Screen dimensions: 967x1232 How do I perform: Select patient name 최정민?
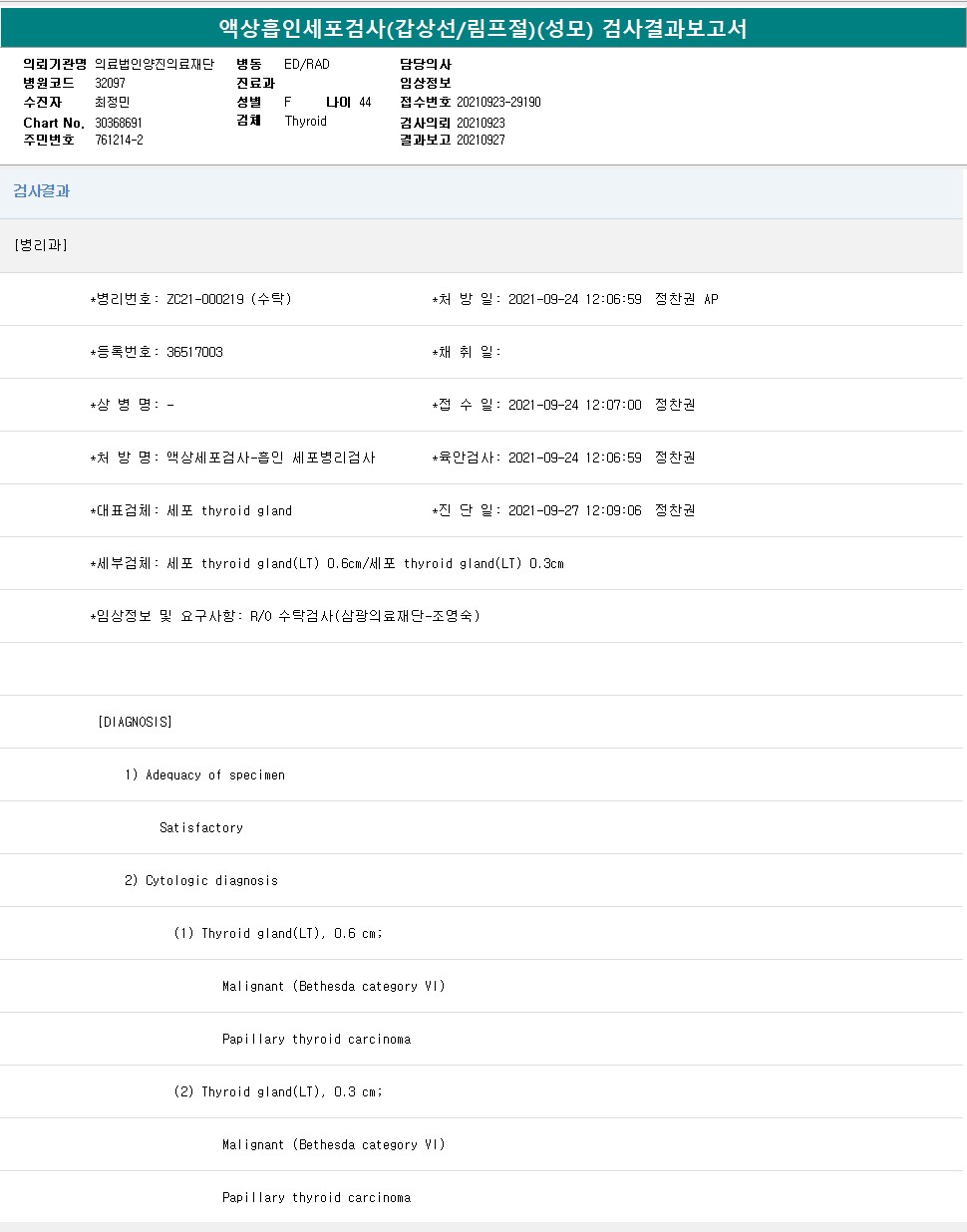point(113,103)
